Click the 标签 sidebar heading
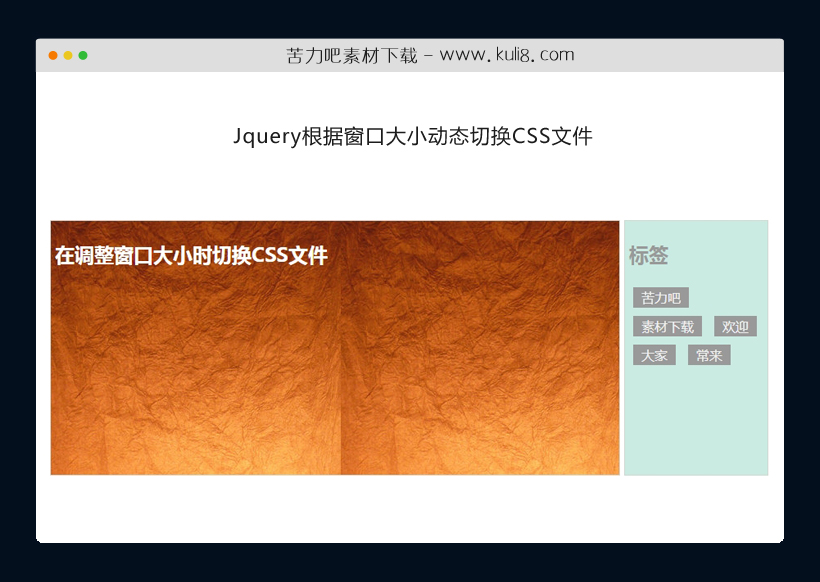This screenshot has width=820, height=582. pyautogui.click(x=649, y=256)
